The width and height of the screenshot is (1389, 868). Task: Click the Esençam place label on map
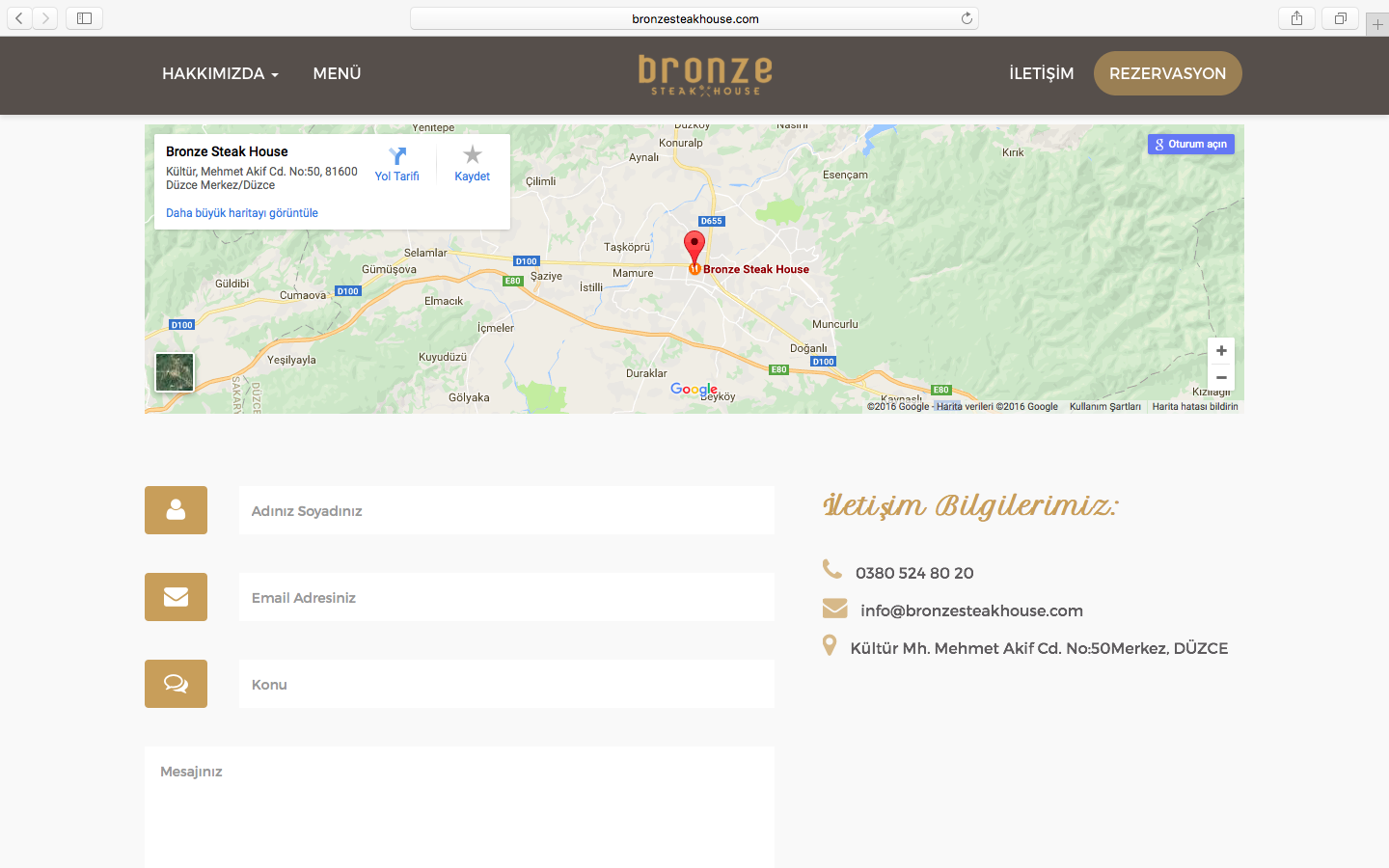pos(845,175)
